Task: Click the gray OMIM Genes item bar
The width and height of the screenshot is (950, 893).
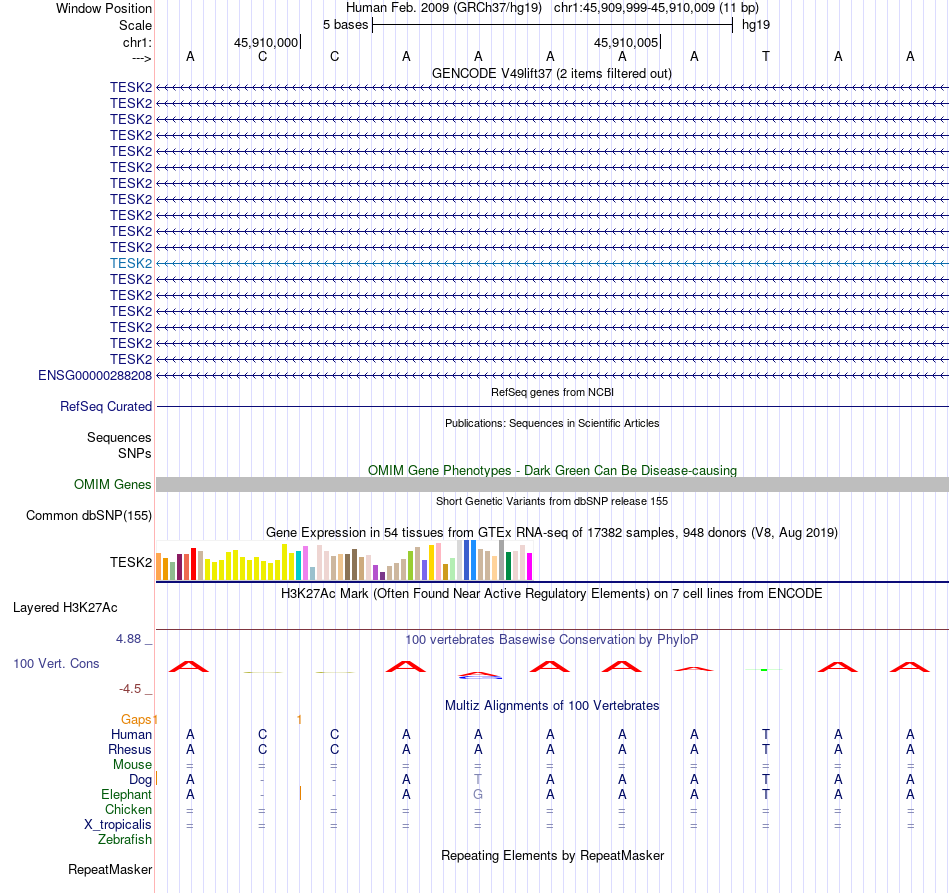Action: pos(552,485)
